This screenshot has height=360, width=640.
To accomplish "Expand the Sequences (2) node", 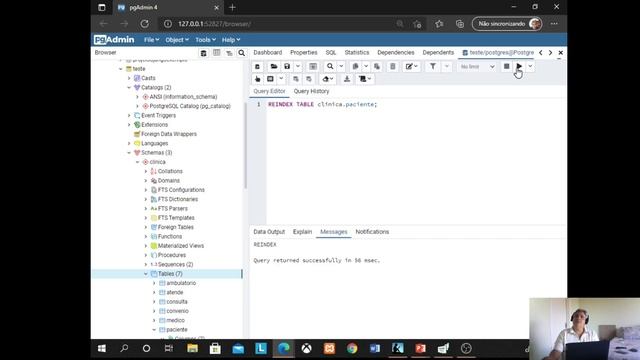I will [146, 264].
